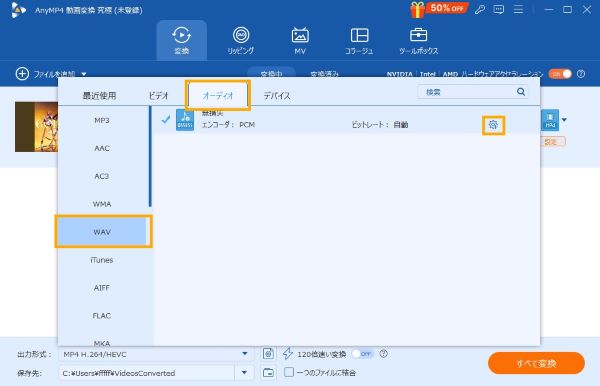Choose MKA in the format list
This screenshot has width=600, height=386.
(x=102, y=342)
